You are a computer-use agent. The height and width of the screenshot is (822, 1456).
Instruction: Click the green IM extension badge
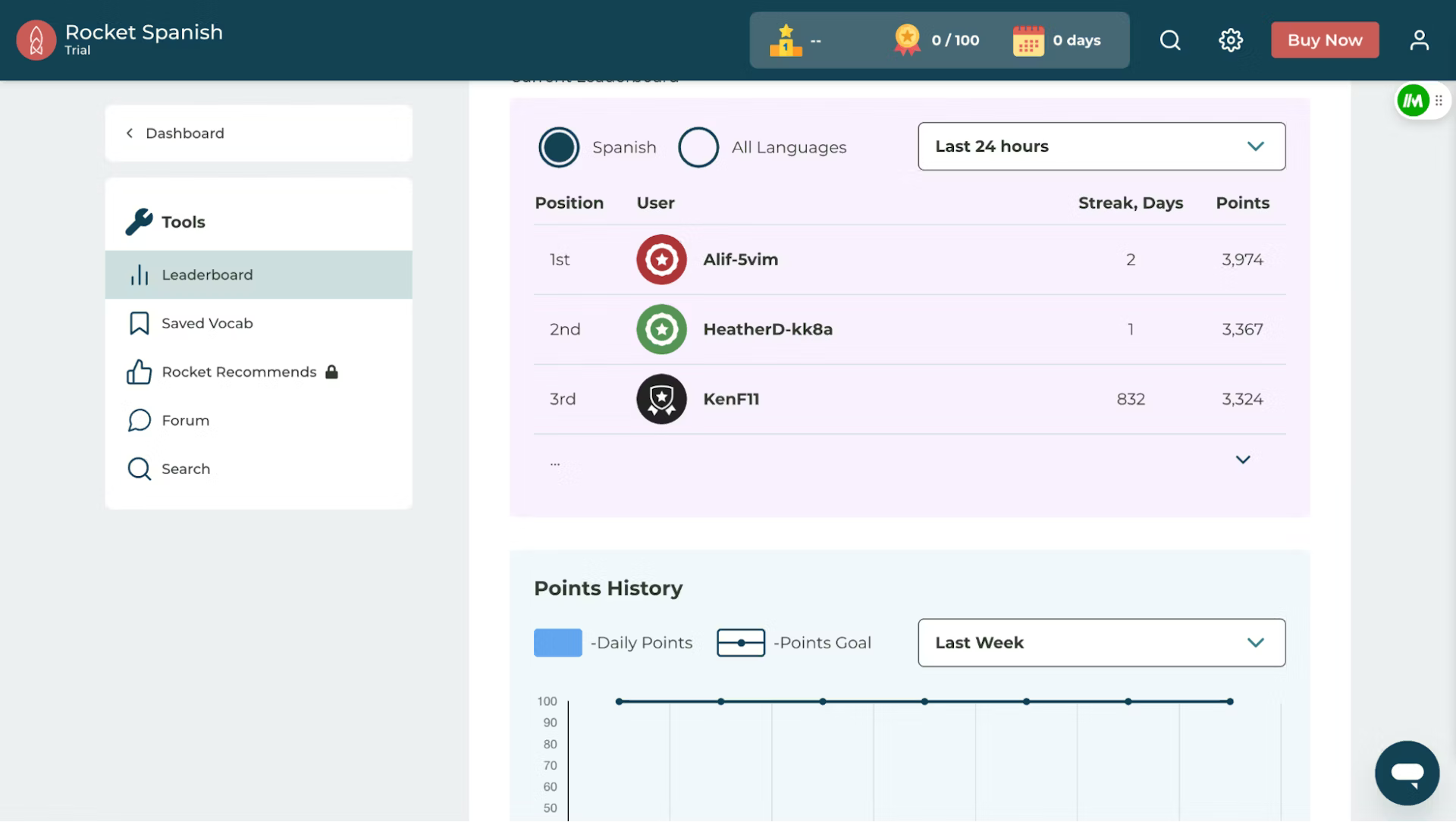[1414, 101]
